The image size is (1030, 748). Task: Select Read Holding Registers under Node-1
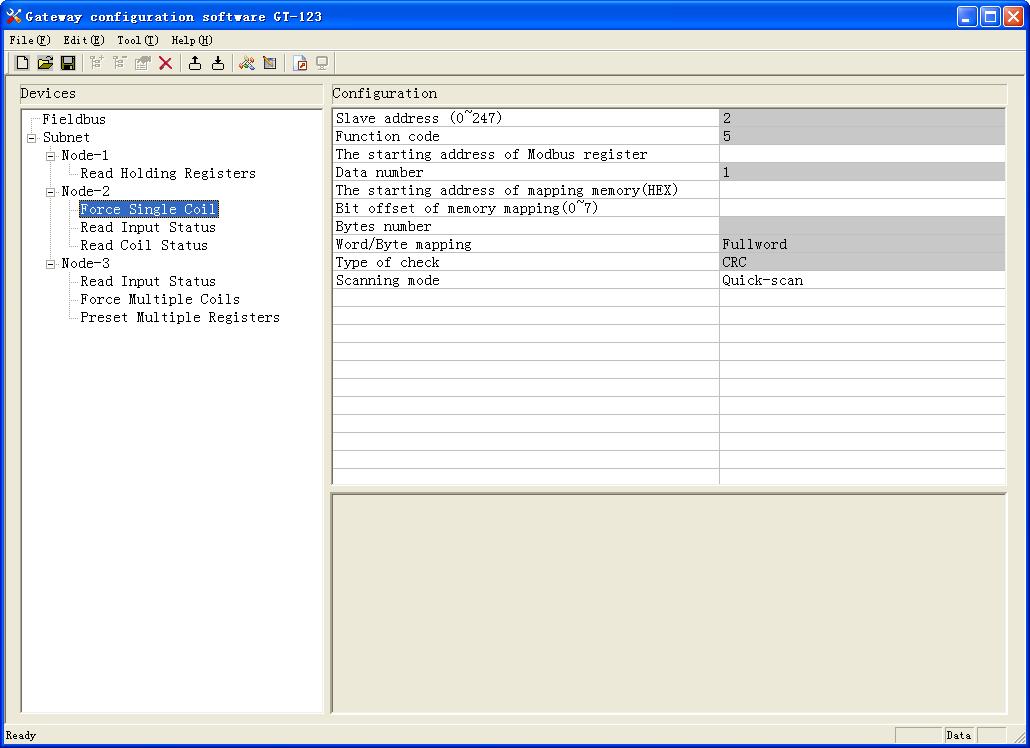[x=168, y=173]
